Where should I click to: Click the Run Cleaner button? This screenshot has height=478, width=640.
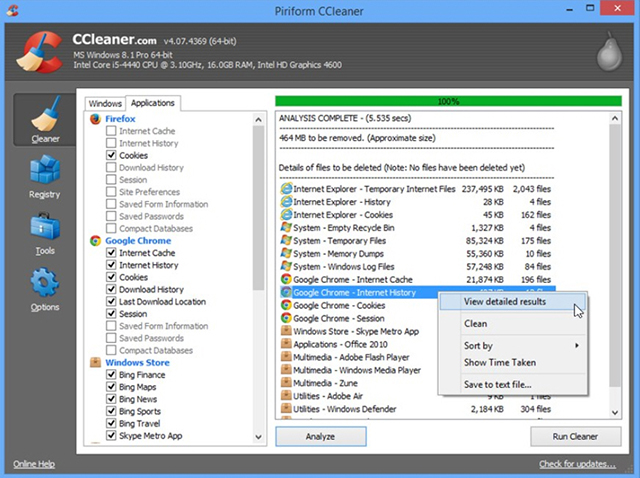pyautogui.click(x=576, y=437)
